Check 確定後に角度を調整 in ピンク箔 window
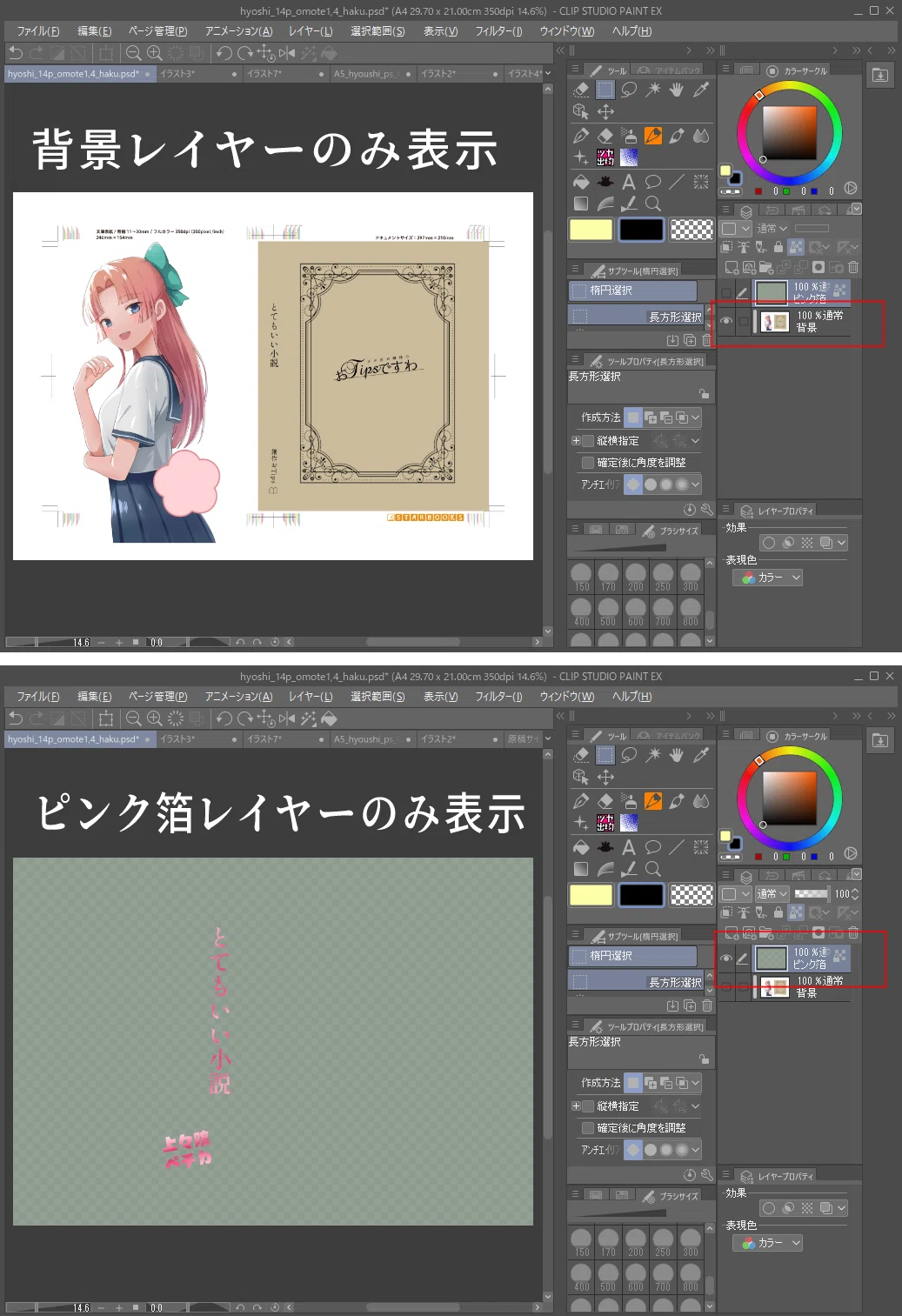The image size is (902, 1316). coord(588,1128)
